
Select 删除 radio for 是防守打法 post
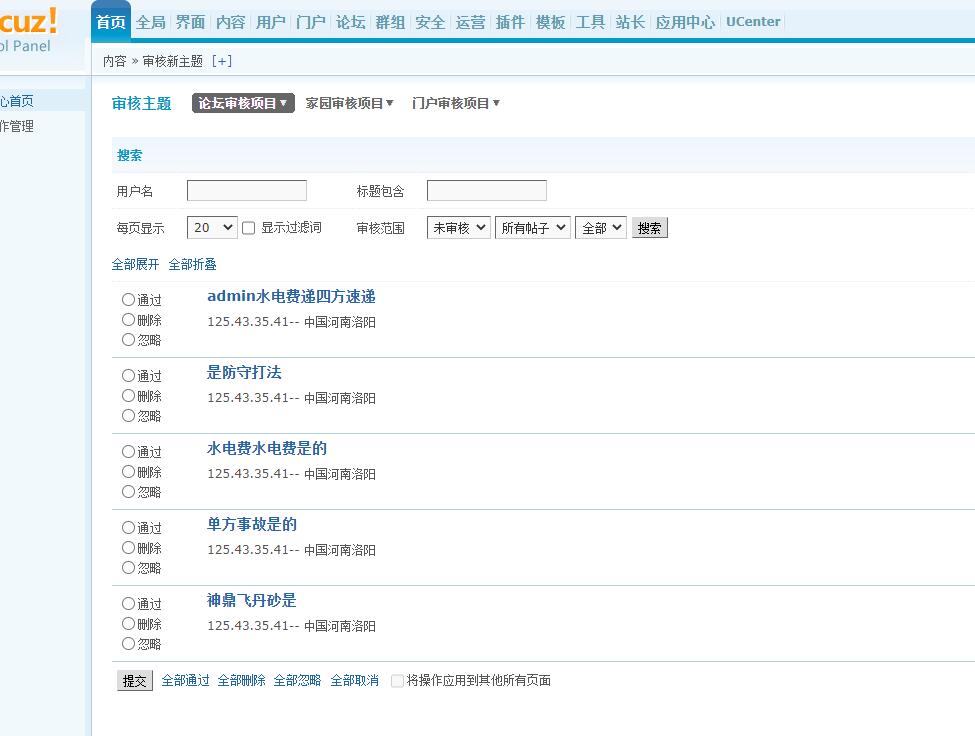pyautogui.click(x=128, y=395)
